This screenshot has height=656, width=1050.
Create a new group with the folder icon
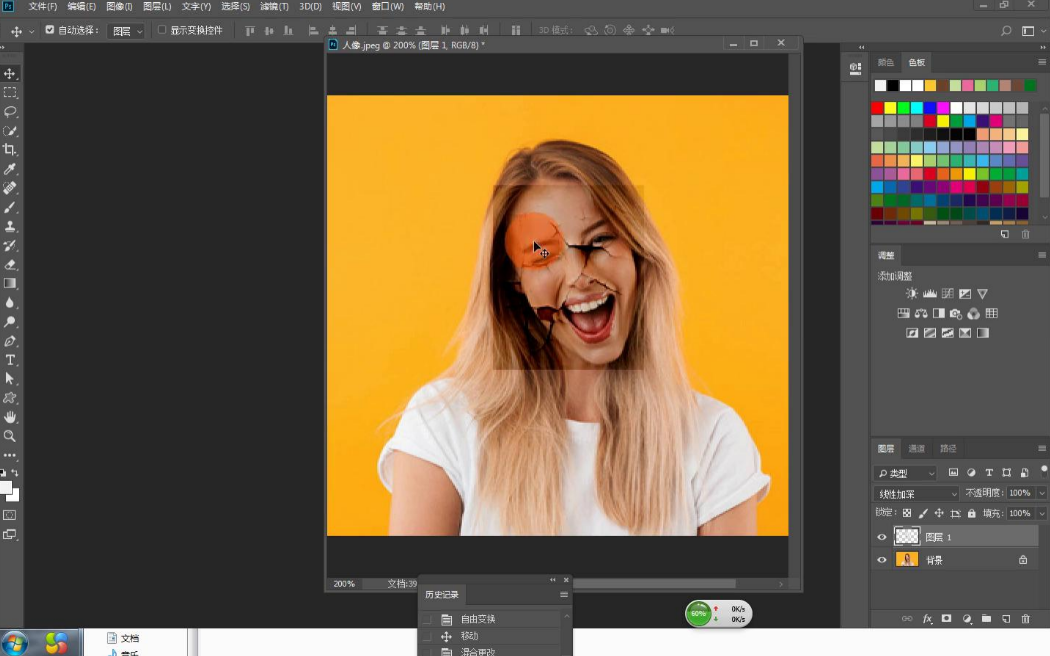[x=986, y=619]
